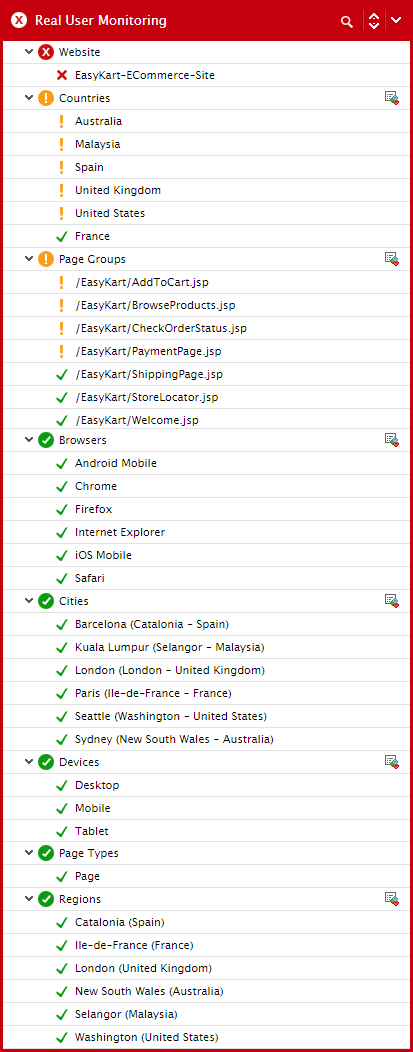Collapse the Website tree node
Viewport: 413px width, 1052px height.
click(29, 52)
